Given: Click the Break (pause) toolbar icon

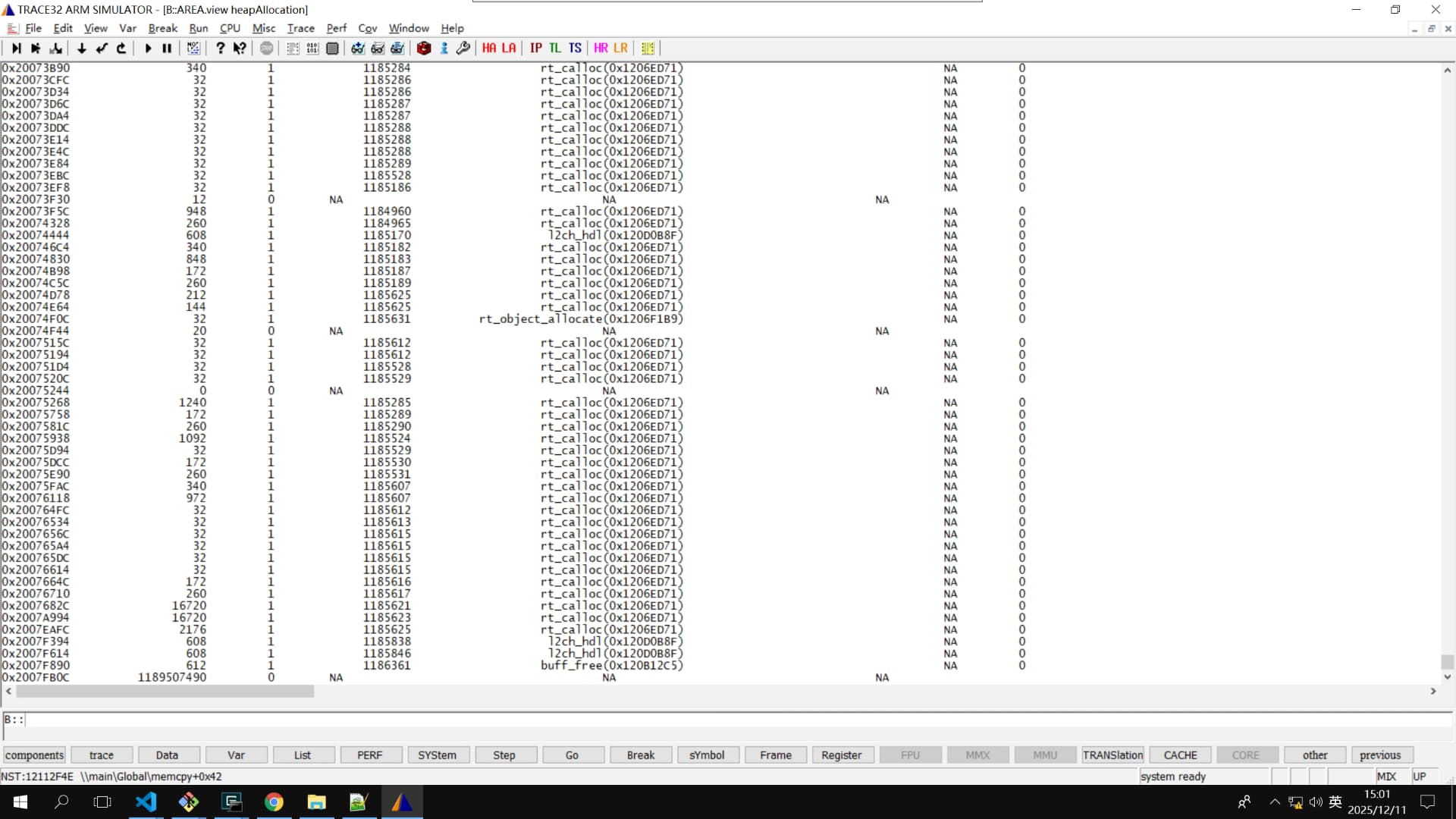Looking at the screenshot, I should point(167,48).
